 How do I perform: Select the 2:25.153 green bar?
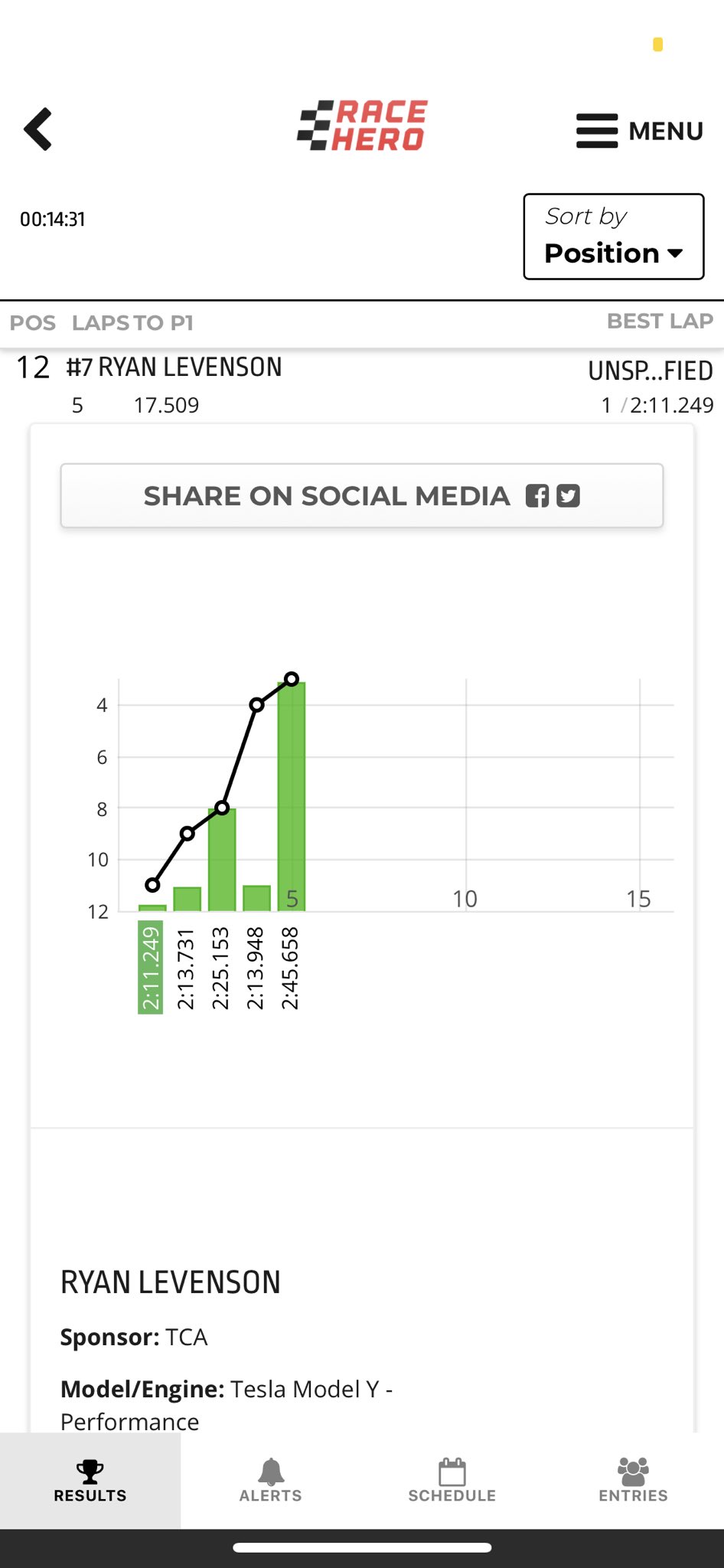point(222,861)
